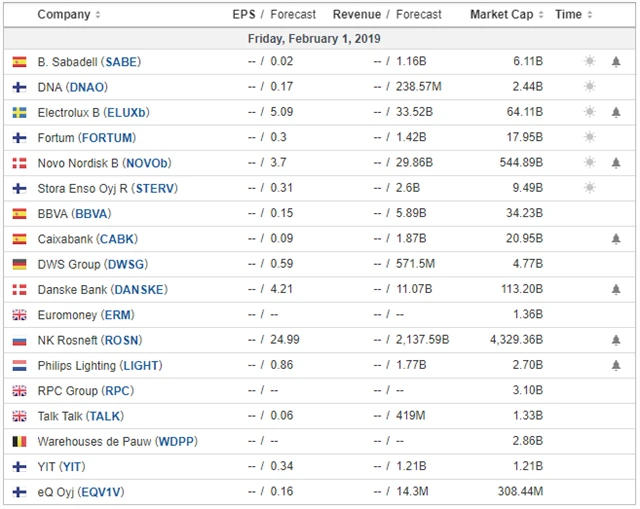Set an alert on Electrolux B bell

point(616,112)
